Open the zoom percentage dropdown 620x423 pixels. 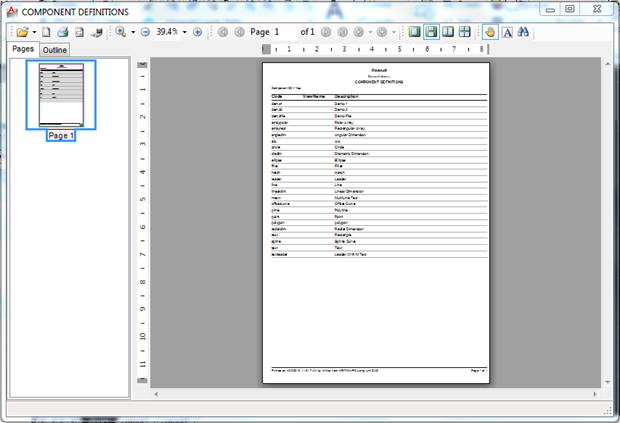pos(184,32)
